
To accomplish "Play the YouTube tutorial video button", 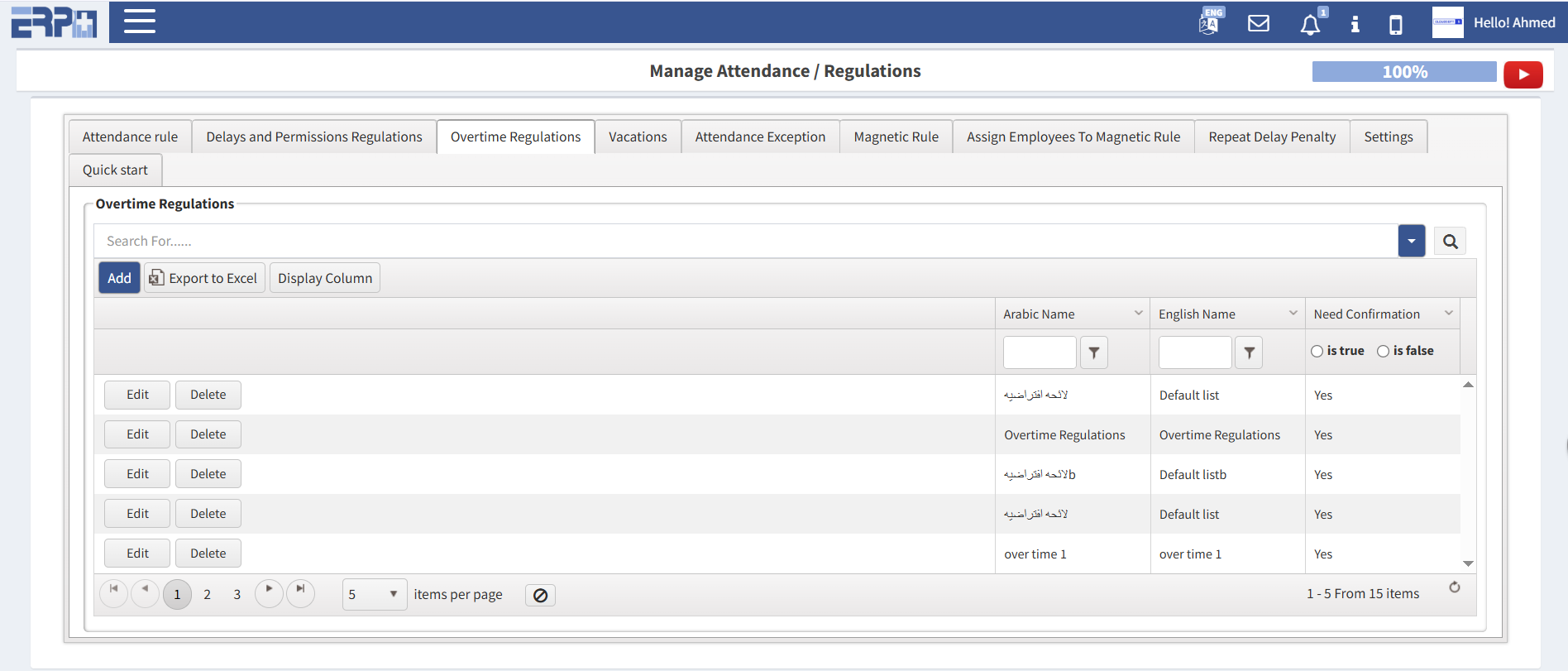I will point(1523,74).
